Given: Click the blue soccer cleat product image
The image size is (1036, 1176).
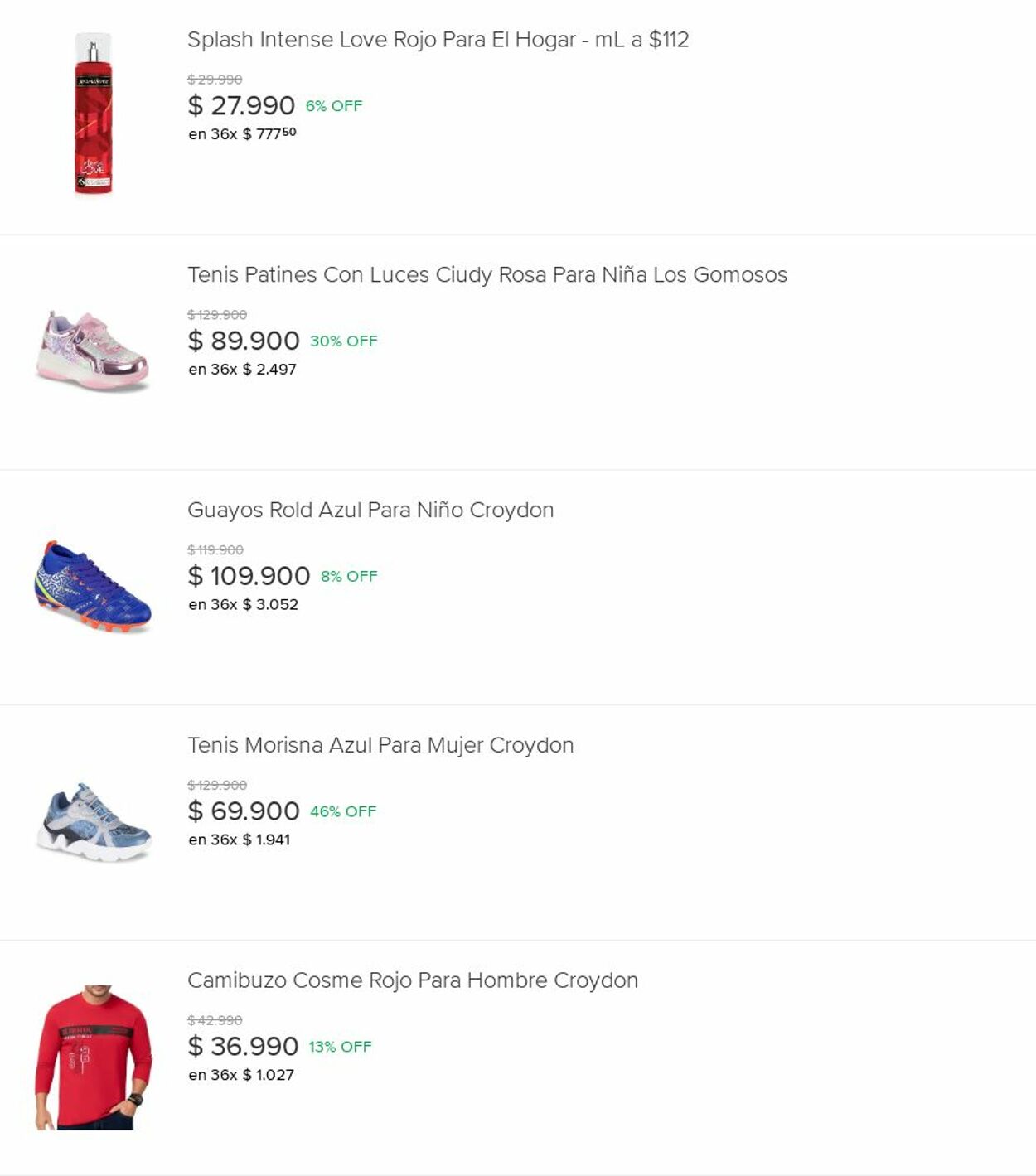Looking at the screenshot, I should coord(93,586).
